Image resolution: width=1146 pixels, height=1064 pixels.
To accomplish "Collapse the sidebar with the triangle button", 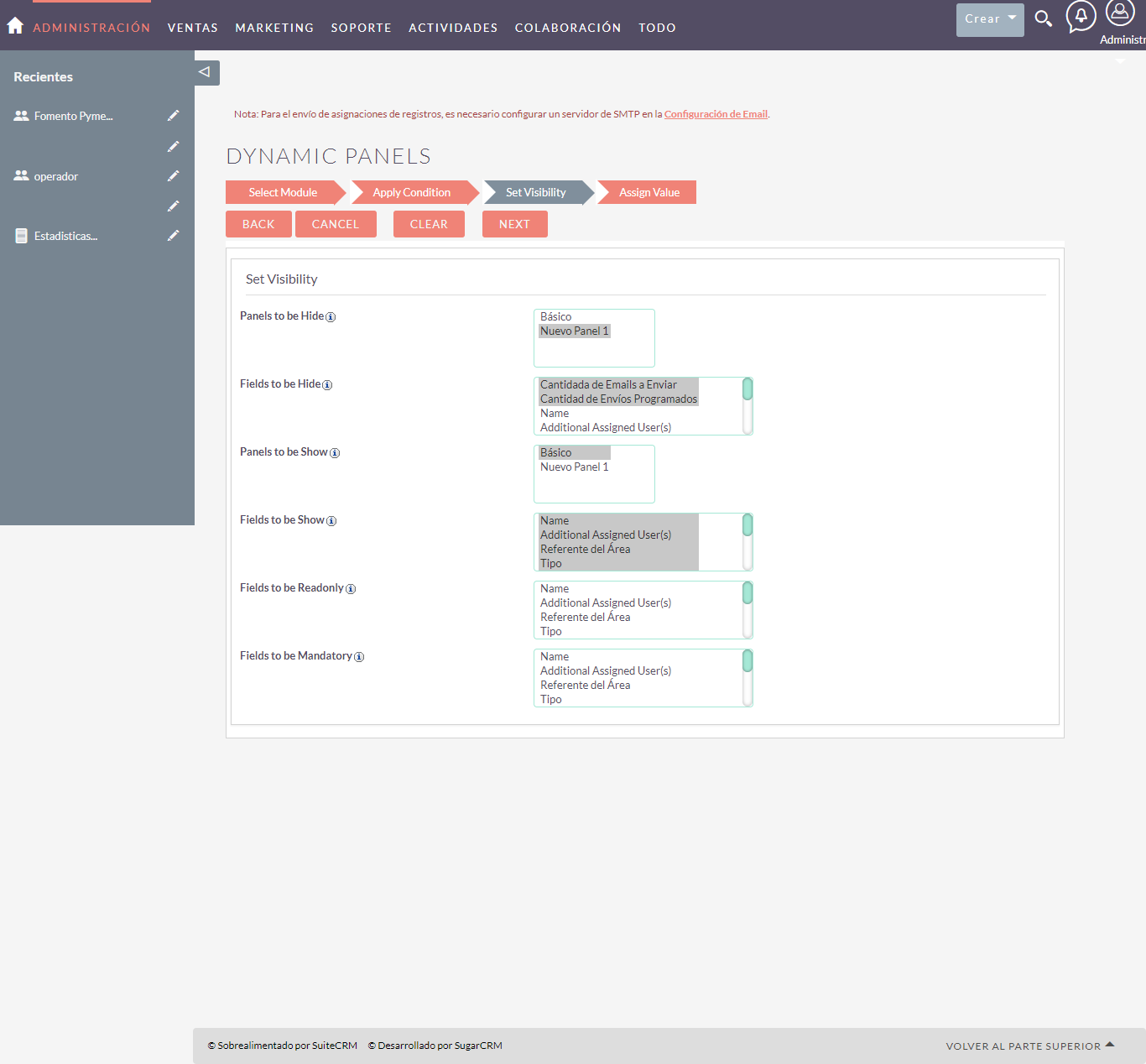I will pos(206,72).
